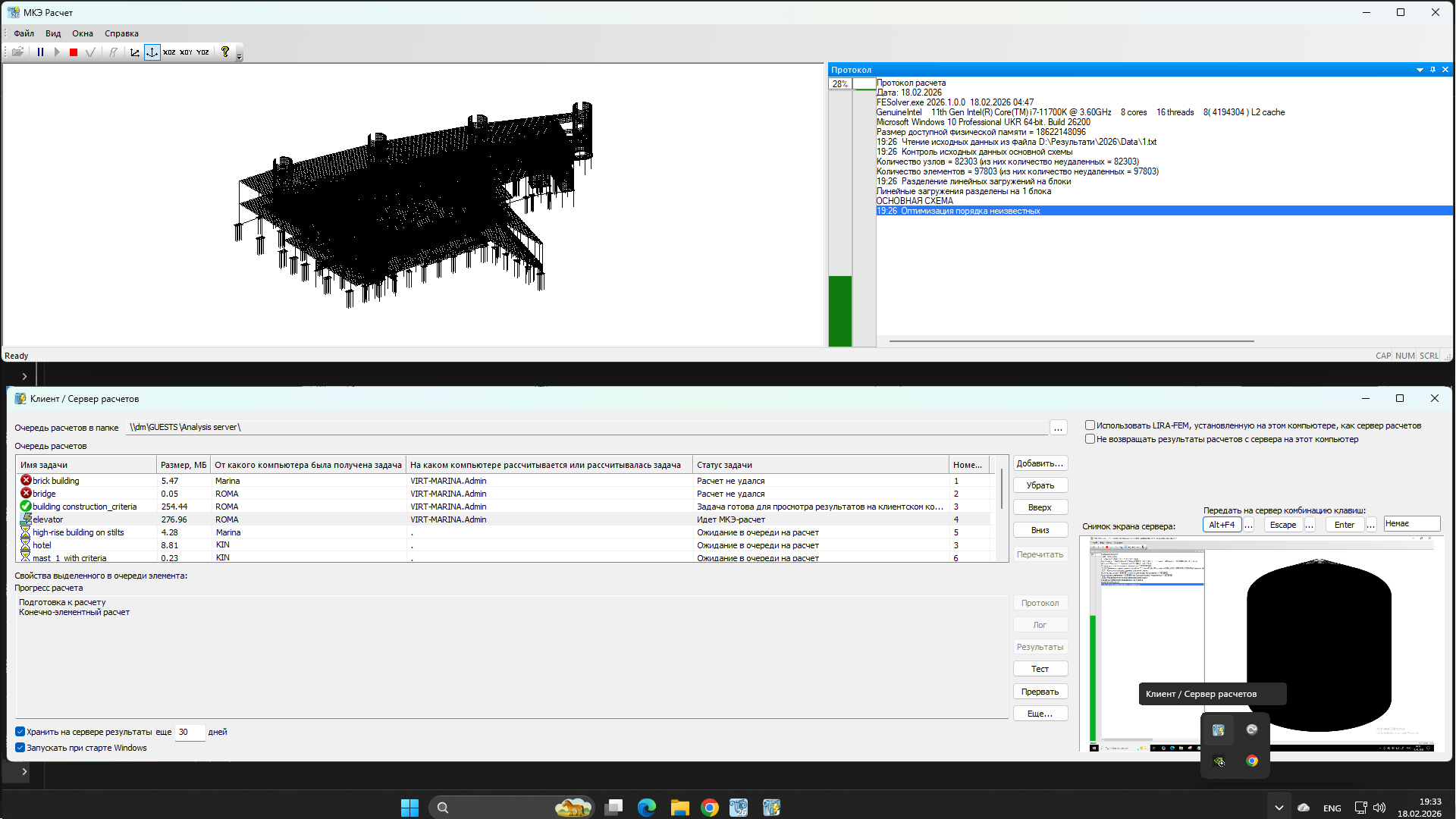Show hidden tray icons chevron

[x=1279, y=808]
